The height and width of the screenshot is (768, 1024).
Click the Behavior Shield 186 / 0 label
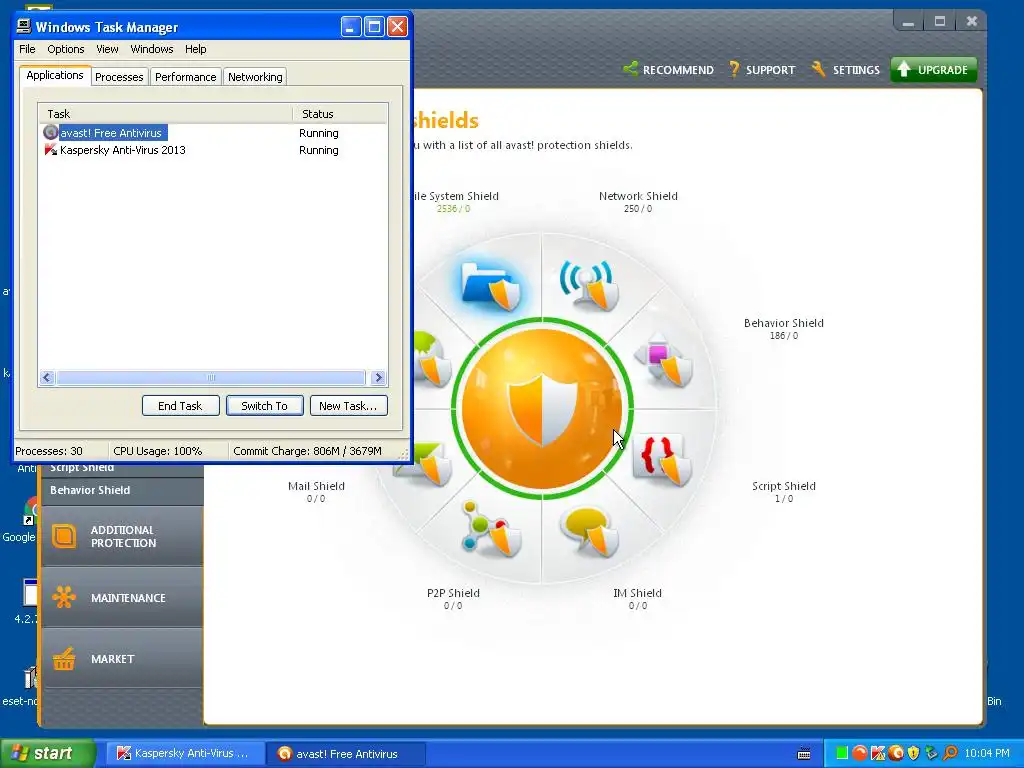[784, 328]
